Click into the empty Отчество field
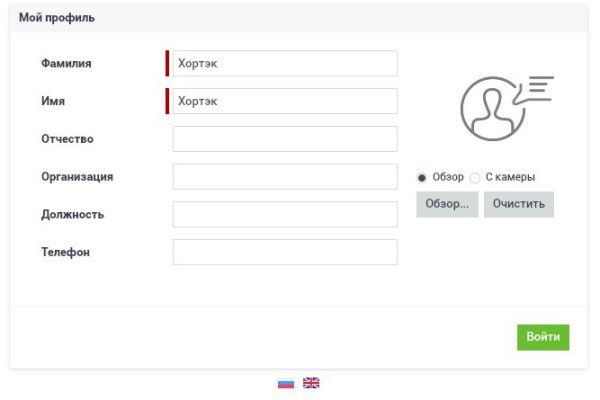The width and height of the screenshot is (600, 400). click(285, 139)
